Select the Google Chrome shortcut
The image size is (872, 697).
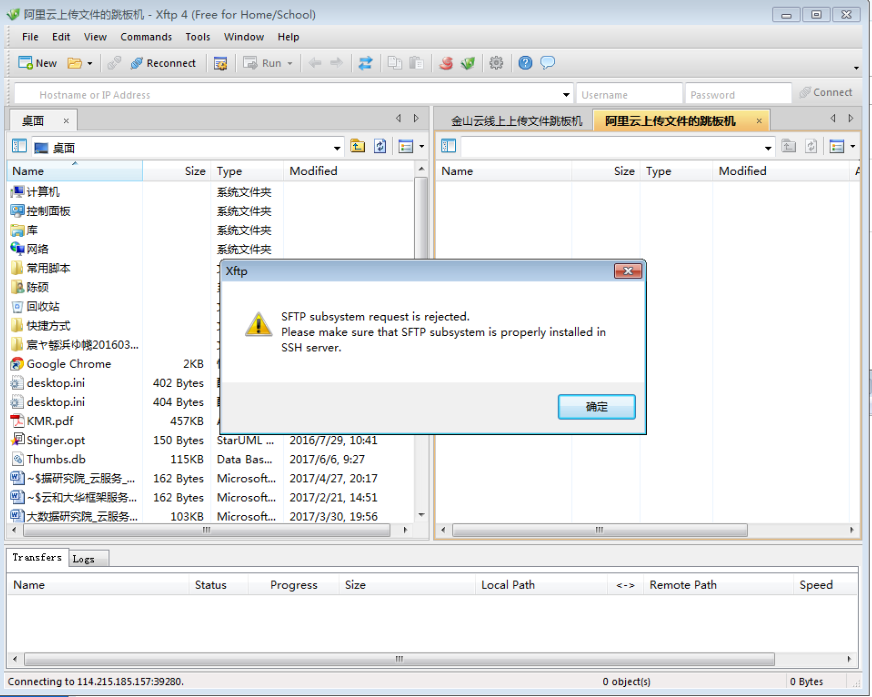coord(61,364)
